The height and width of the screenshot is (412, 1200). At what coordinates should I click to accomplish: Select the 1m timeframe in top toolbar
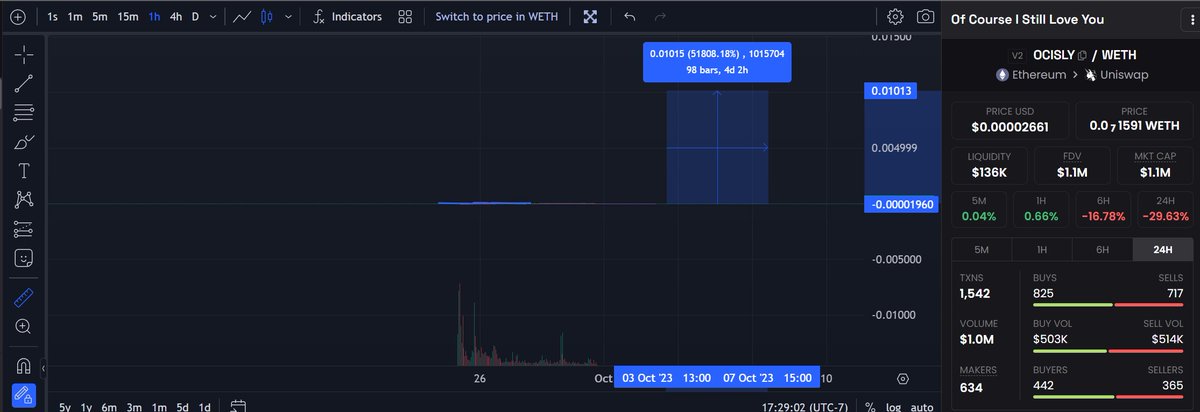pos(75,17)
